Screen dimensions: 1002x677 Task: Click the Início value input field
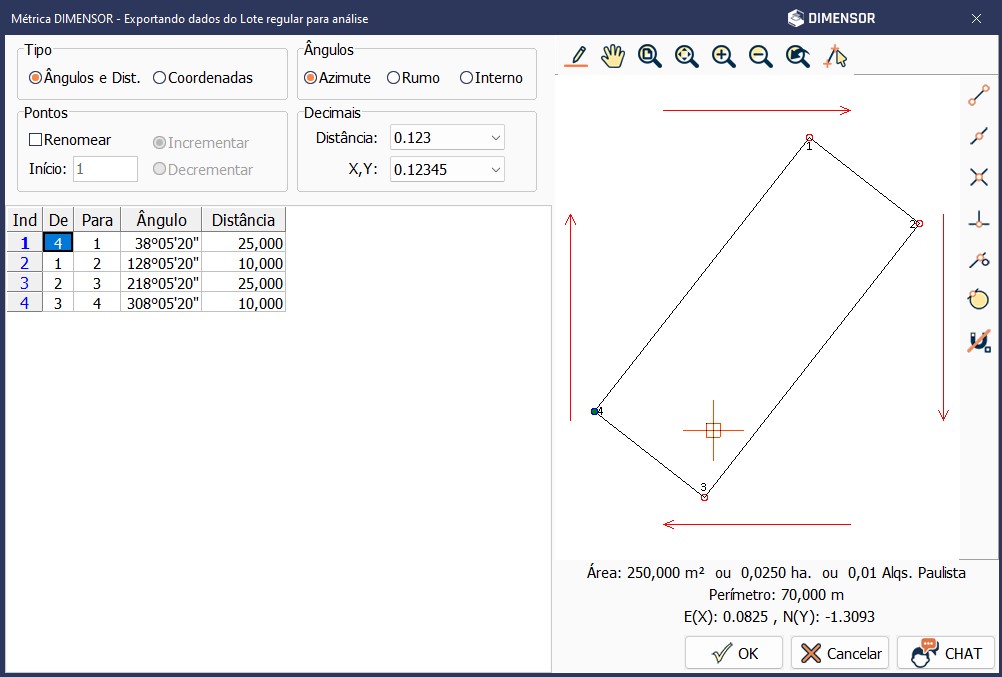click(105, 168)
